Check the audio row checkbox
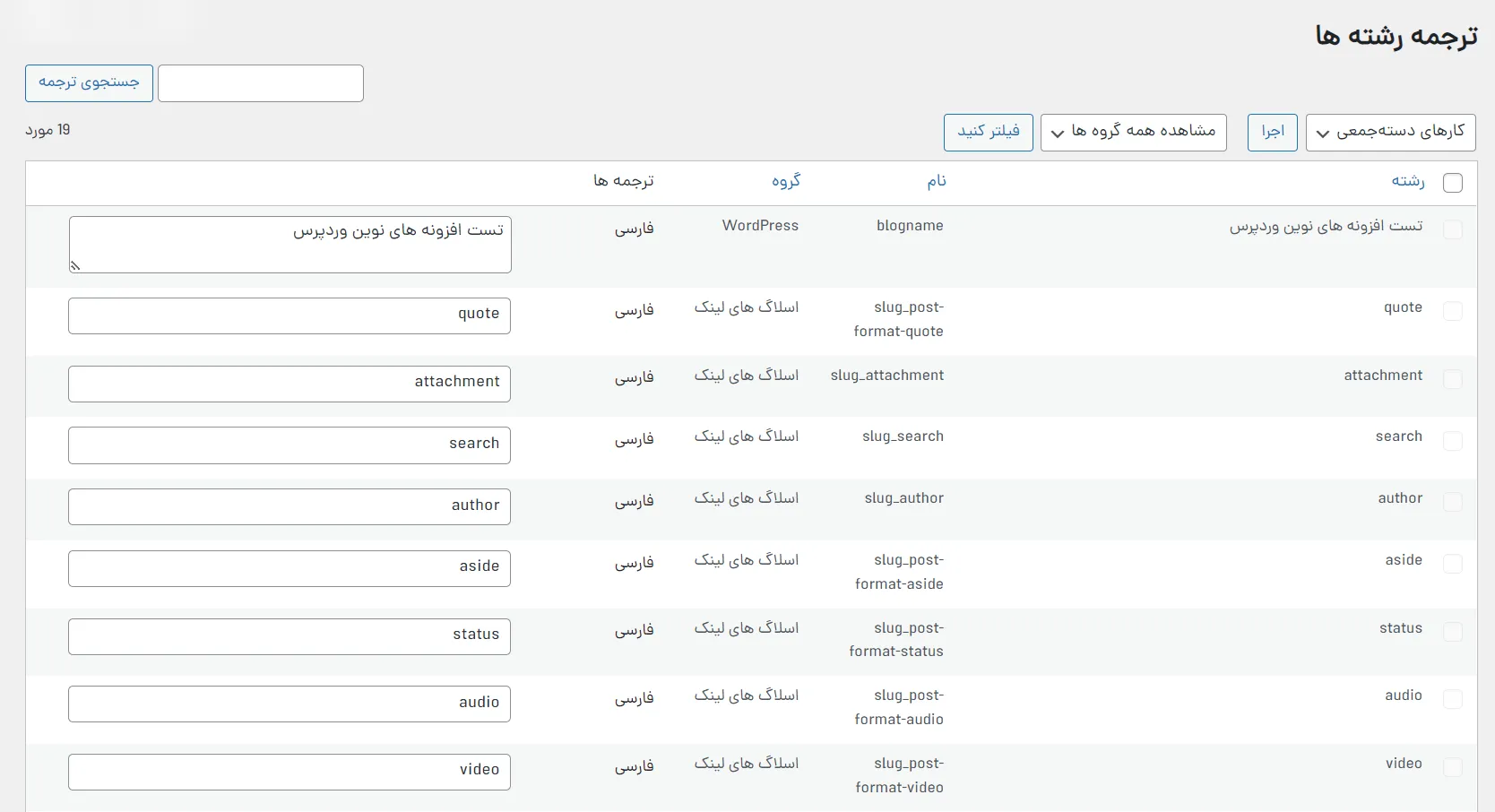Screen dimensions: 1495x812 (x=1453, y=699)
